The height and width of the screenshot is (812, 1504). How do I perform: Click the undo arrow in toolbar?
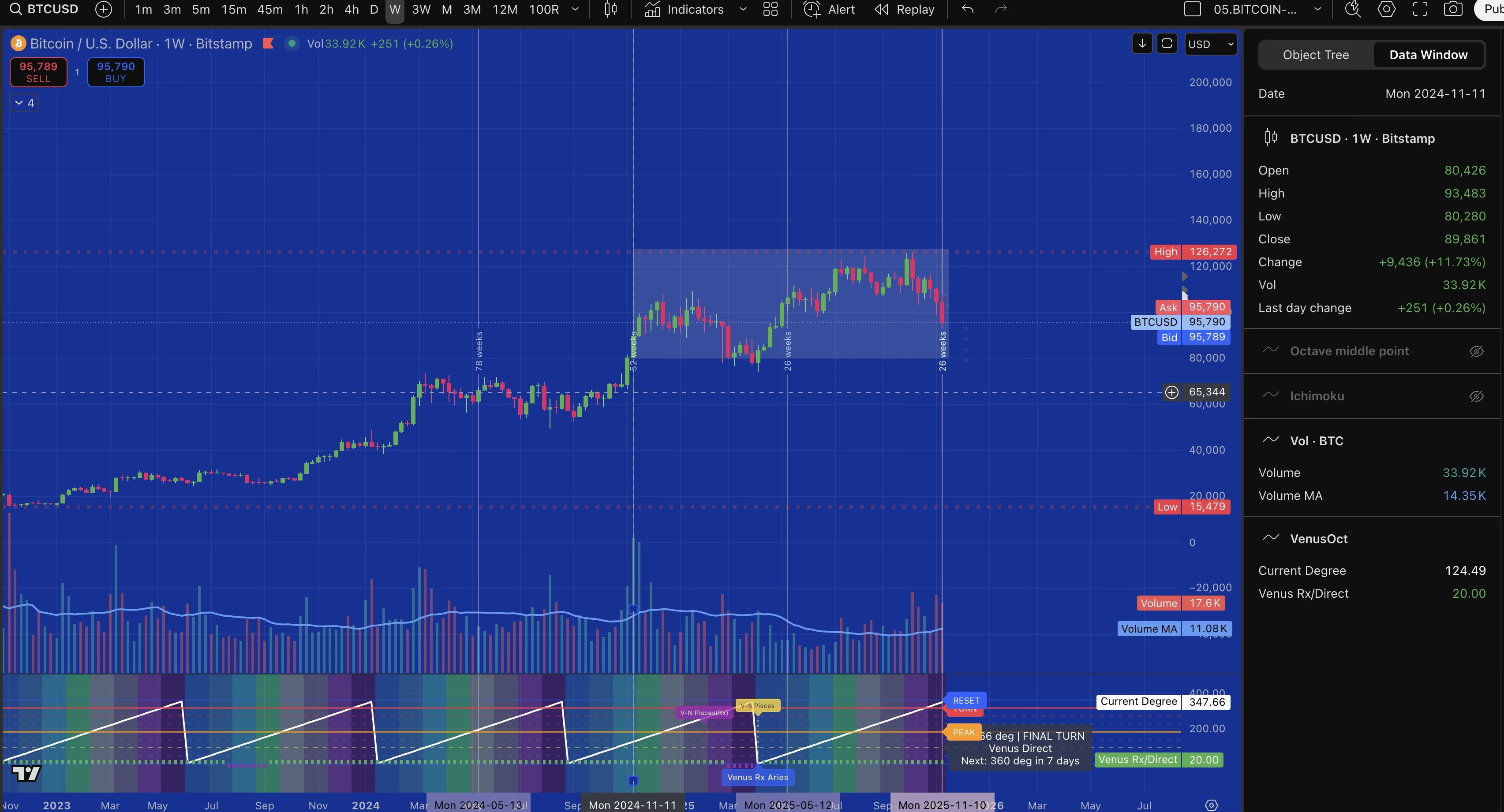[967, 9]
